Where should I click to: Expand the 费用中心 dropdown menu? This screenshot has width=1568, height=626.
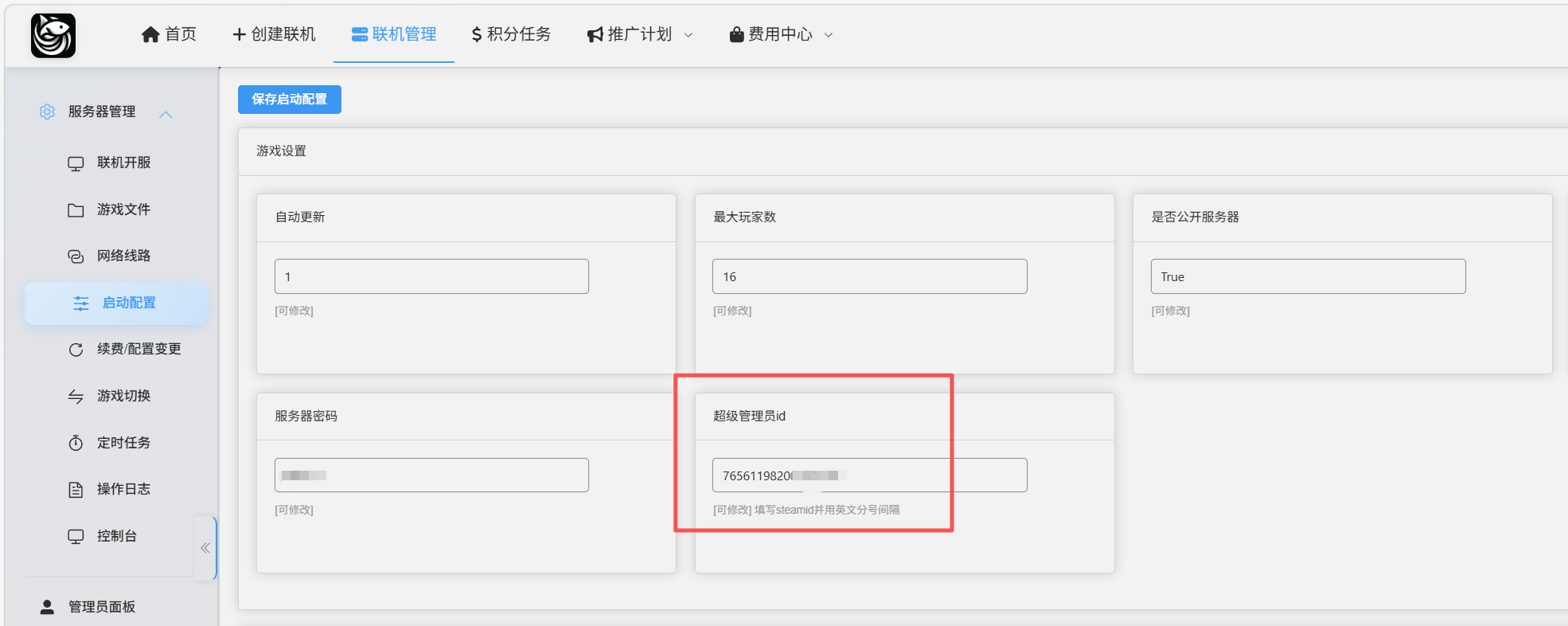781,34
